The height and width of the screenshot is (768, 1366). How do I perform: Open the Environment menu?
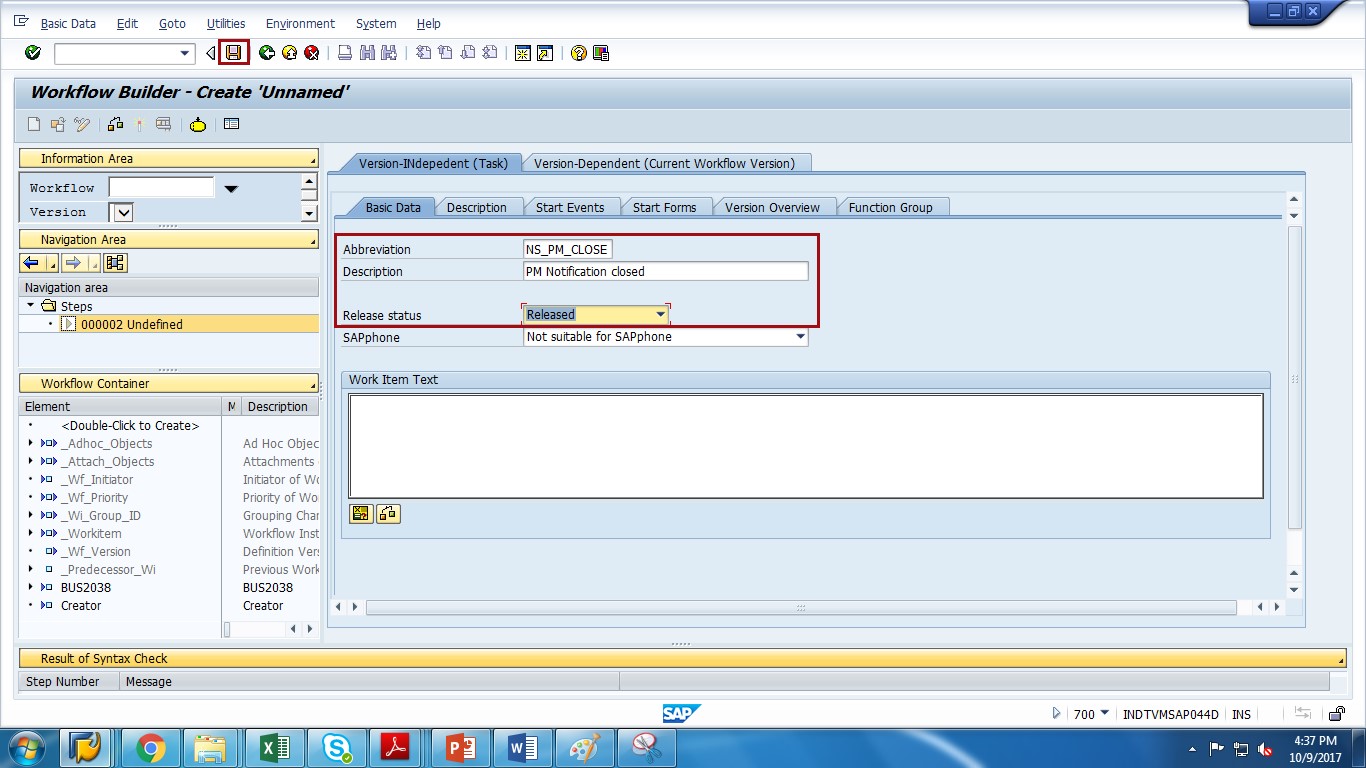(300, 23)
